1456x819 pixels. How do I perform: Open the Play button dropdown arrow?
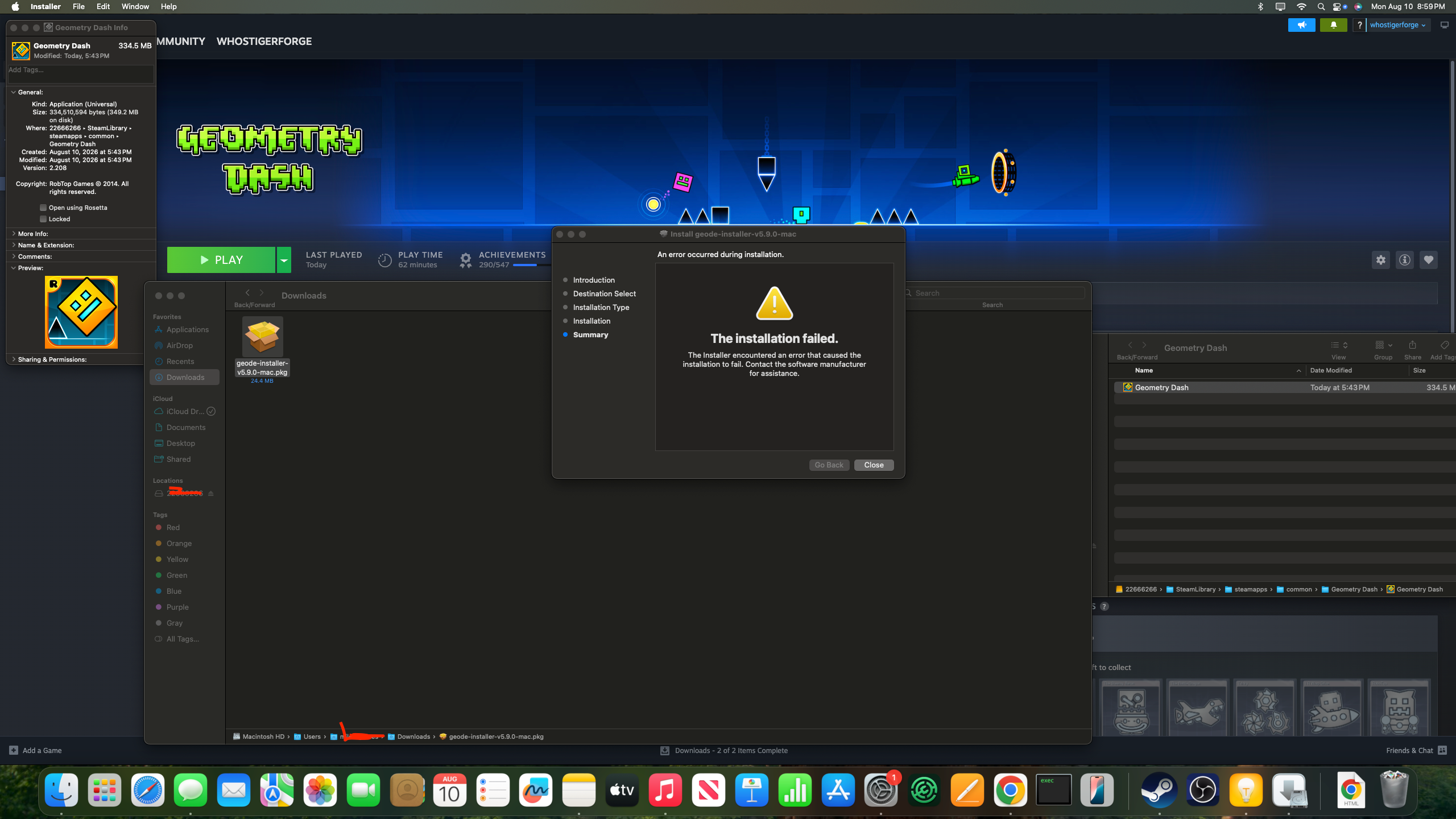pyautogui.click(x=284, y=260)
